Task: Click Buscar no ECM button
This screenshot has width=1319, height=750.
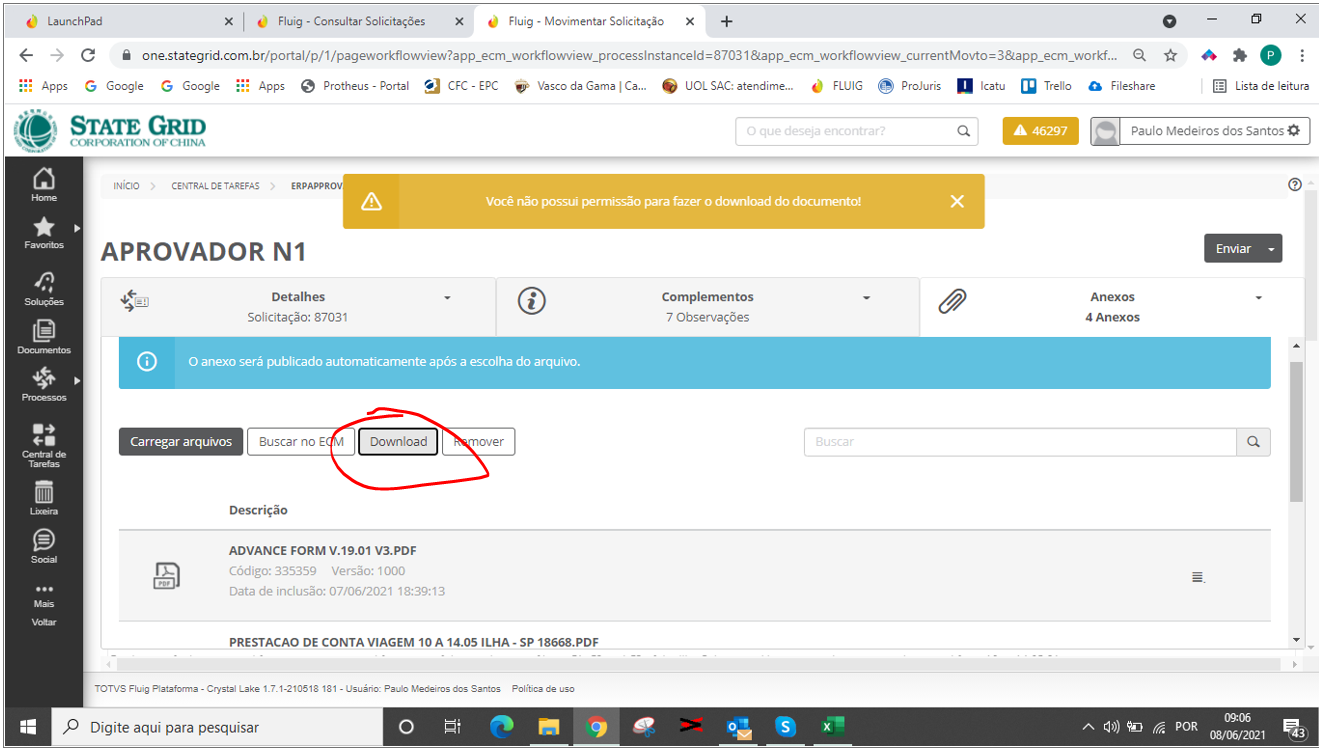Action: coord(301,442)
